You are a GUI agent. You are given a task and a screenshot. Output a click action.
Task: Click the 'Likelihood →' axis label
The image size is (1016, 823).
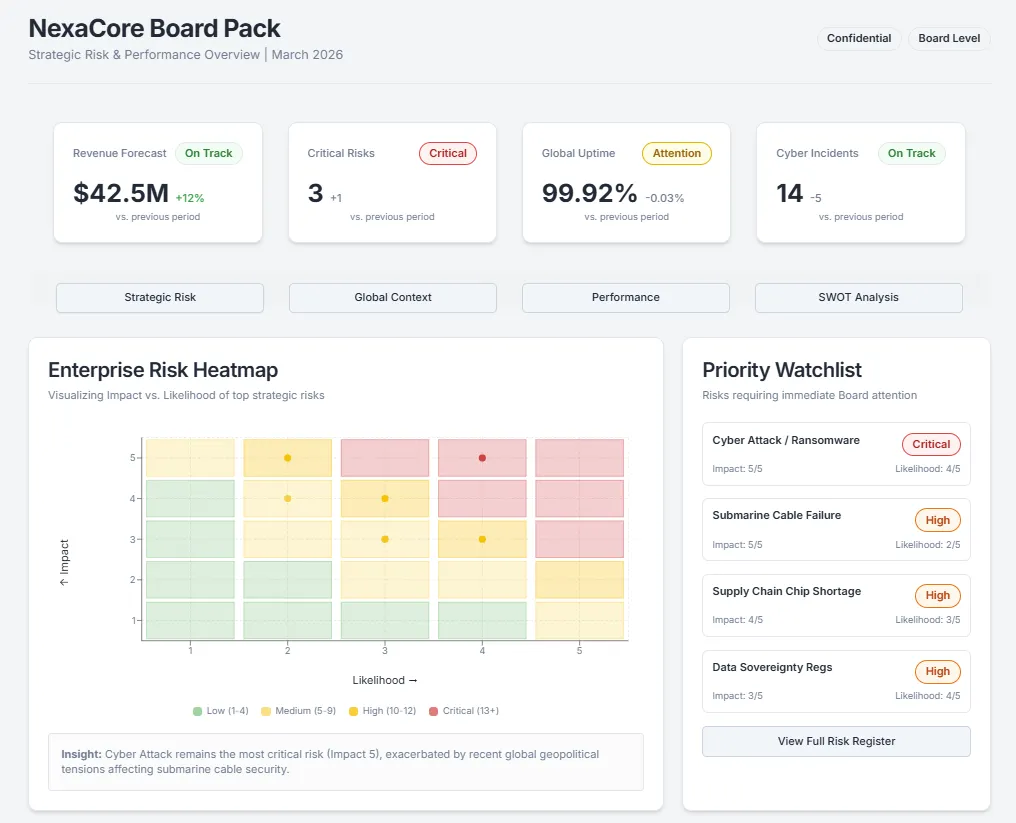click(x=385, y=680)
